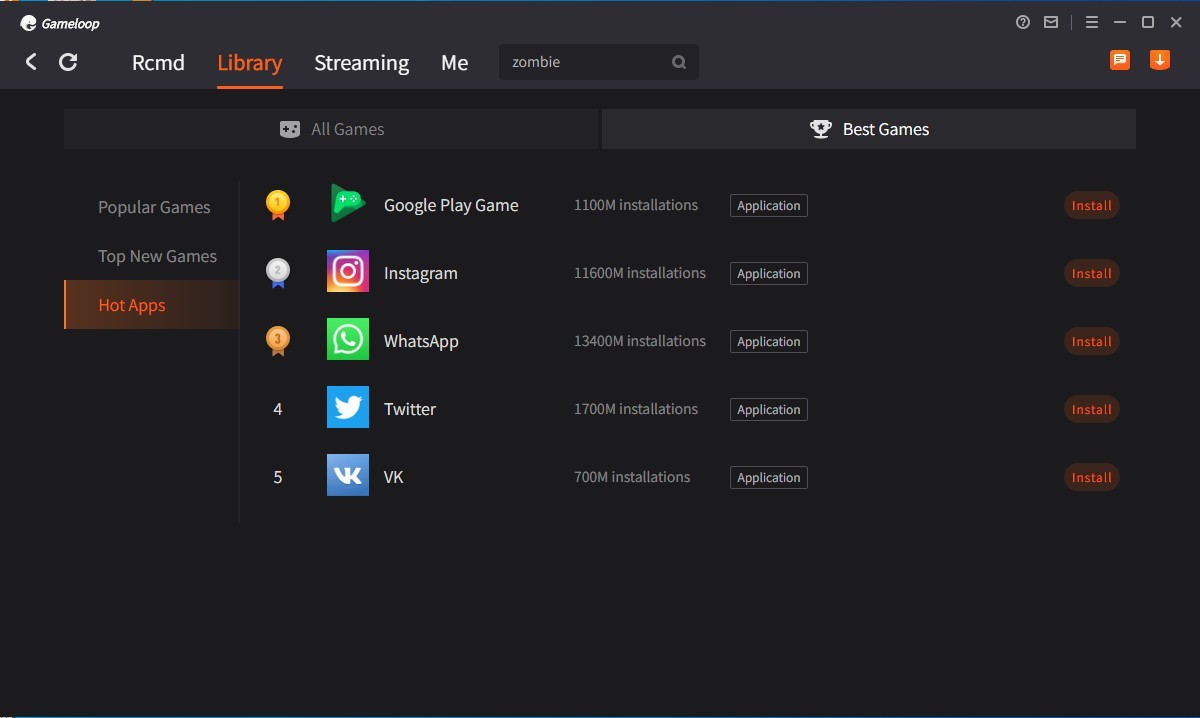This screenshot has height=718, width=1200.
Task: Switch to the Rcmd tab
Action: point(158,63)
